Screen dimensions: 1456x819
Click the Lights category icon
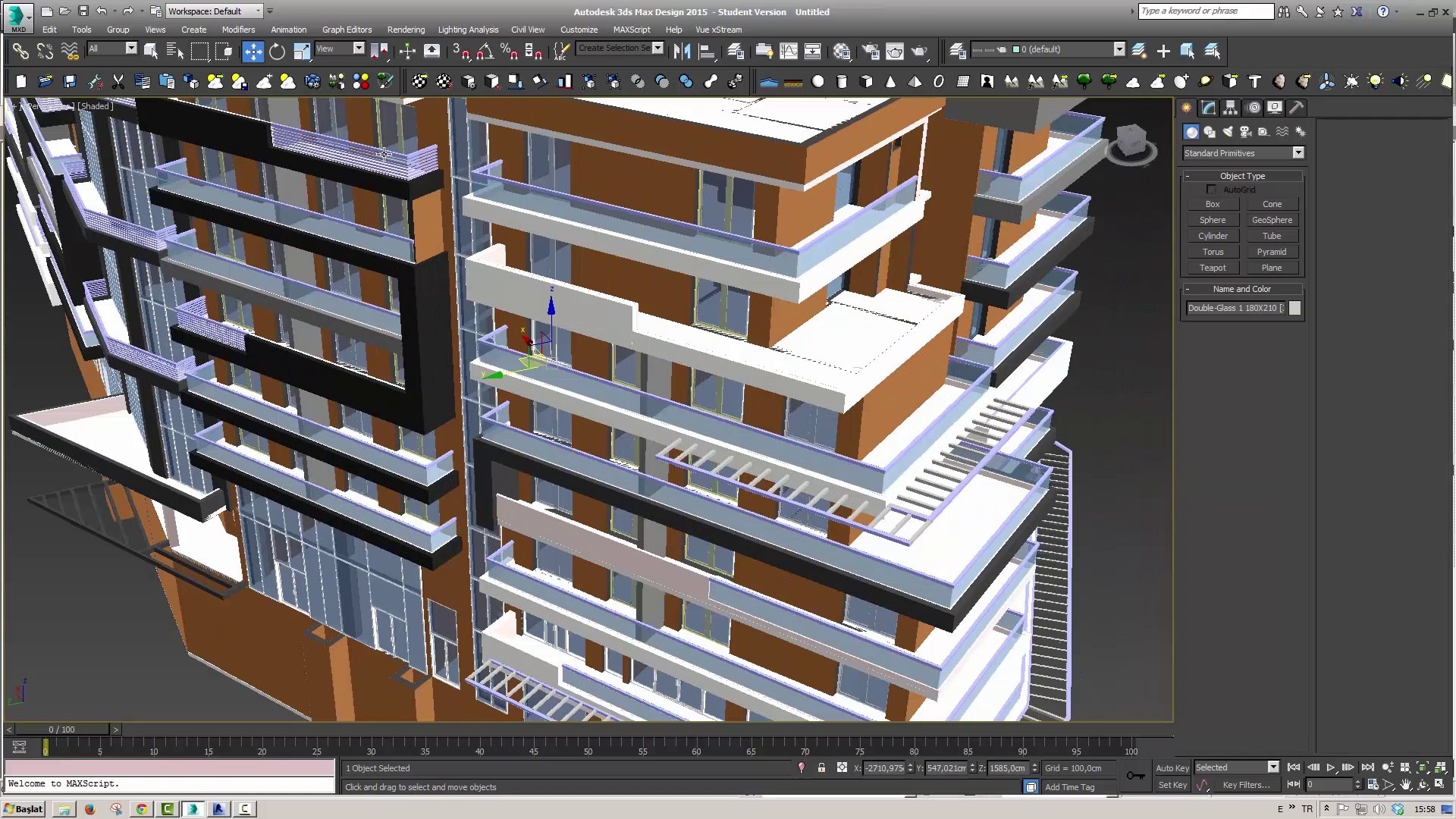1228,132
